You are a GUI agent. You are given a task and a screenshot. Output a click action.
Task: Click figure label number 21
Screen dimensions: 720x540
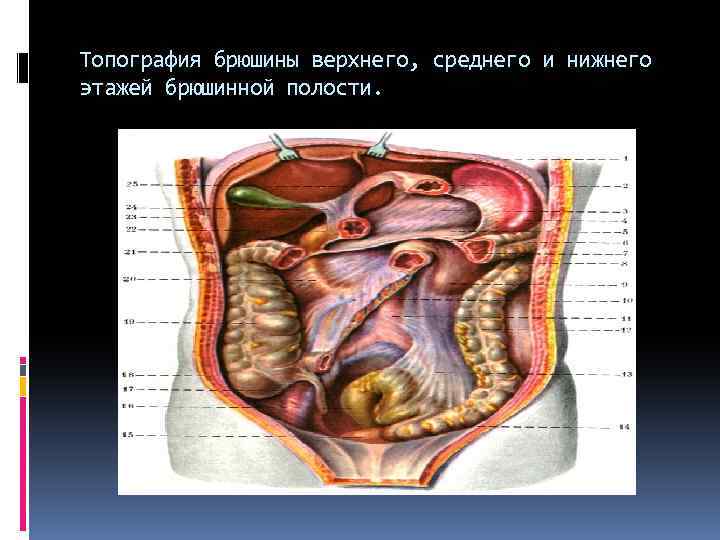(x=130, y=252)
